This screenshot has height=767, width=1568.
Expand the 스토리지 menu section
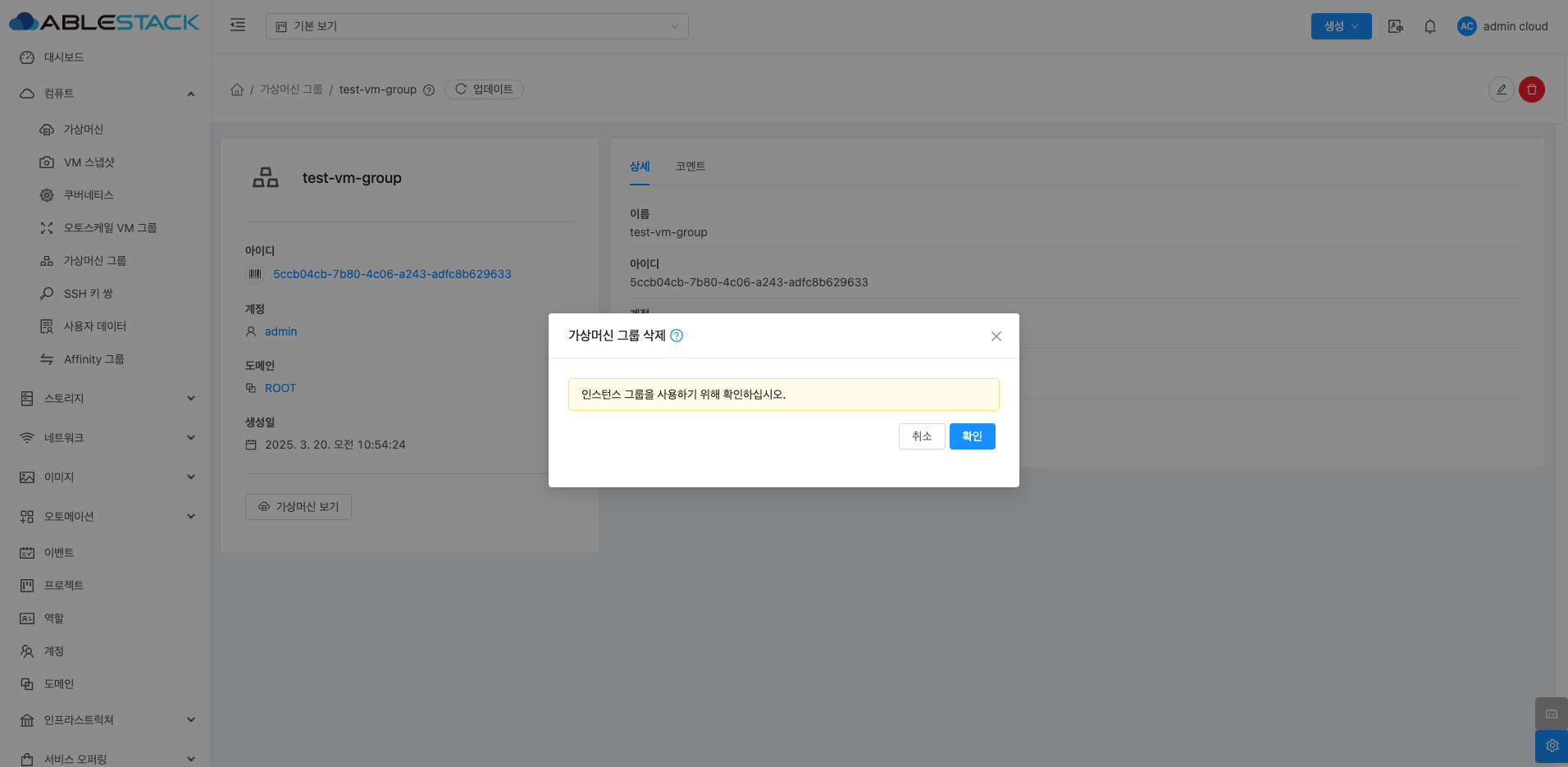pyautogui.click(x=105, y=399)
